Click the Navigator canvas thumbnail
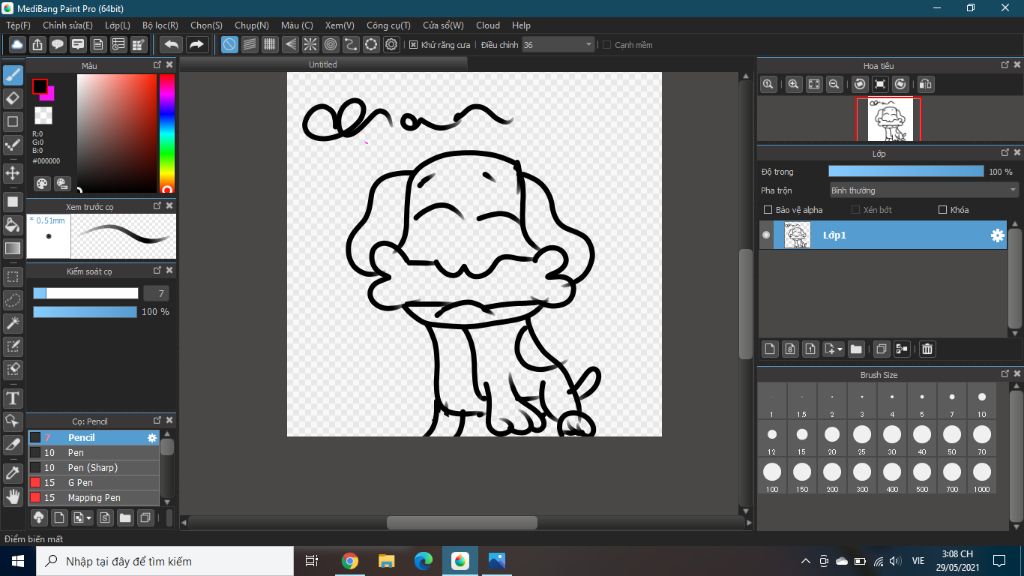 pos(889,120)
